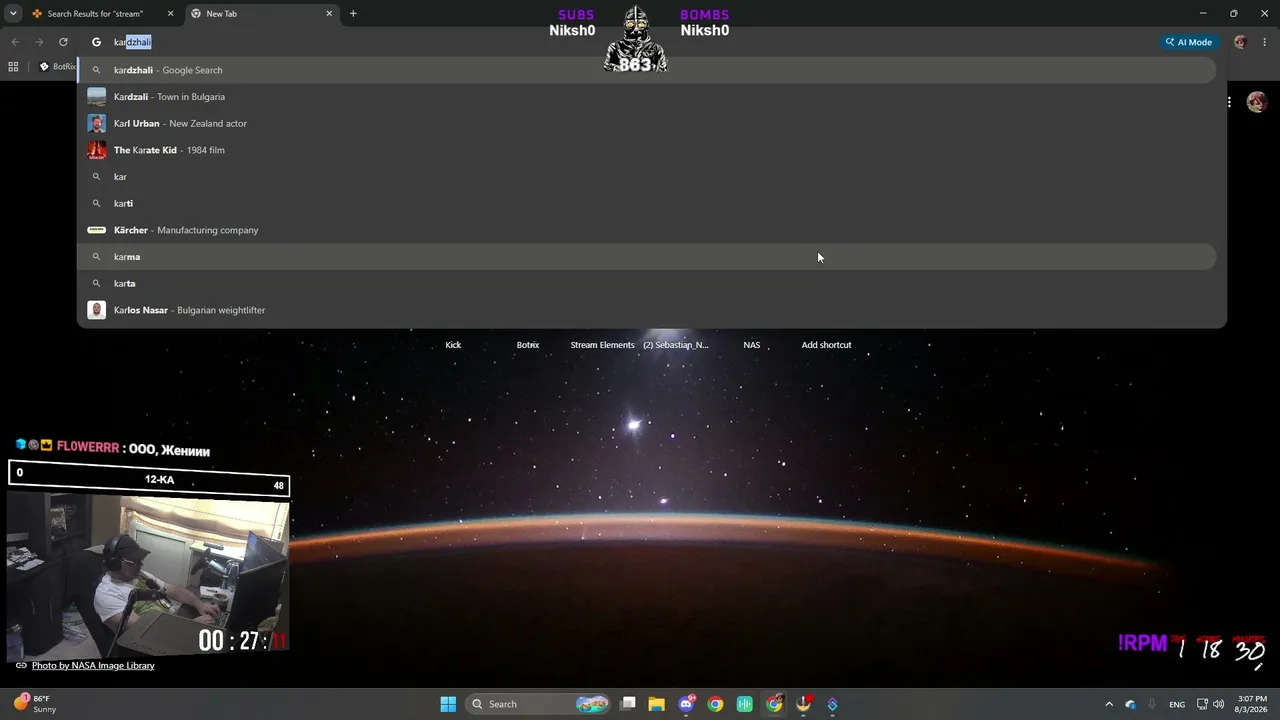The width and height of the screenshot is (1280, 720).
Task: Open the Chrome three-dot menu
Action: pos(1265,42)
